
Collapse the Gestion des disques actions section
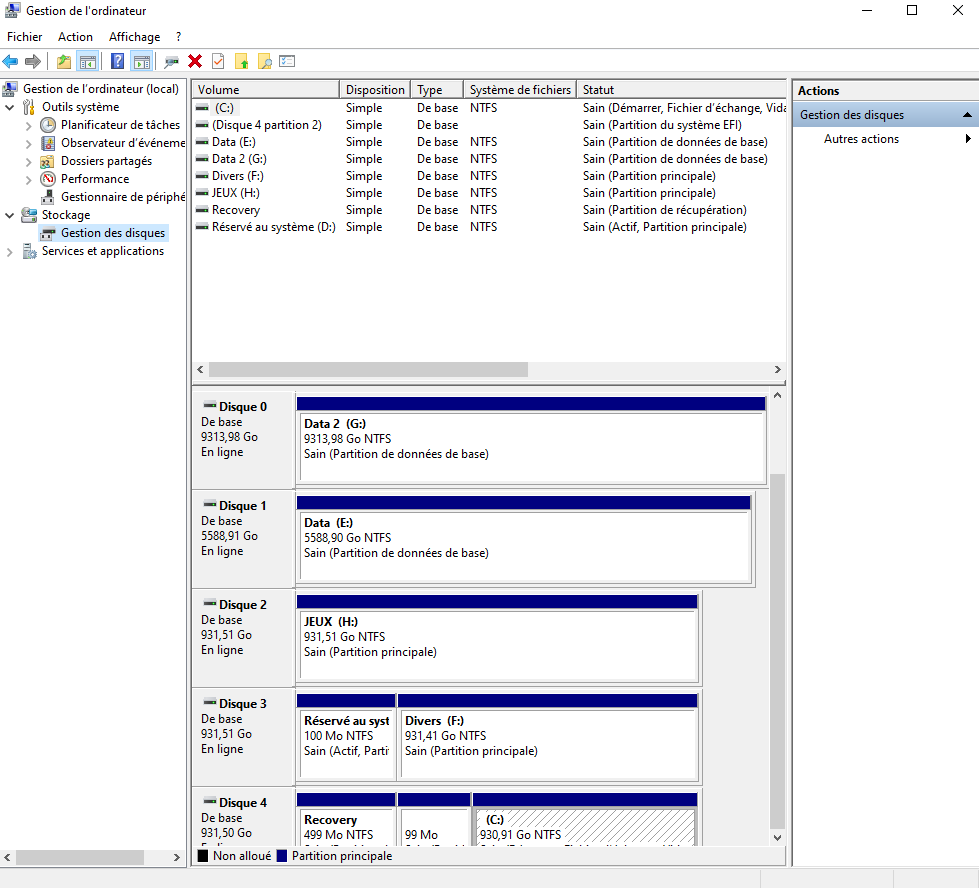[967, 115]
